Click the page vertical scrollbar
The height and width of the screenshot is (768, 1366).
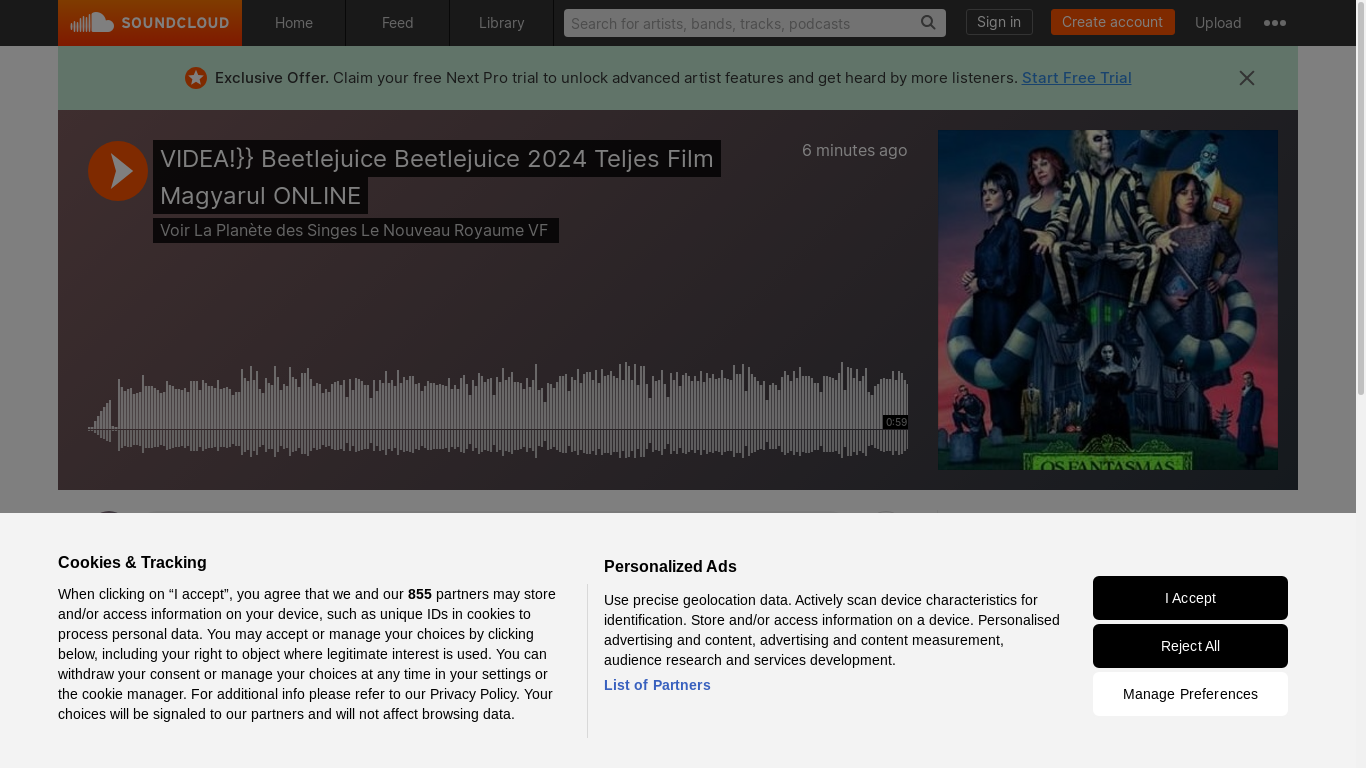[x=1360, y=200]
